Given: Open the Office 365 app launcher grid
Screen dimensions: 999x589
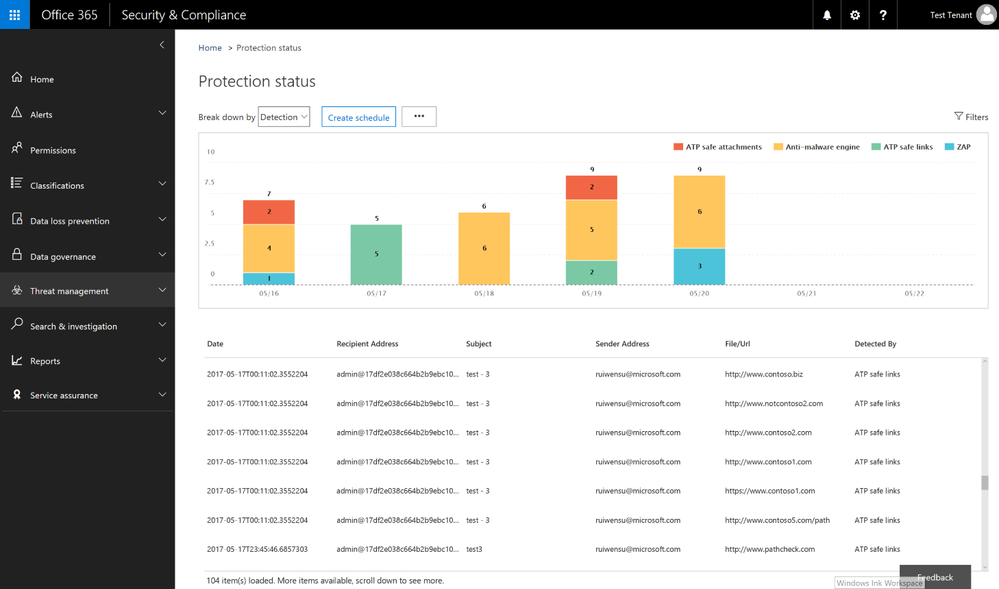Looking at the screenshot, I should click(15, 15).
